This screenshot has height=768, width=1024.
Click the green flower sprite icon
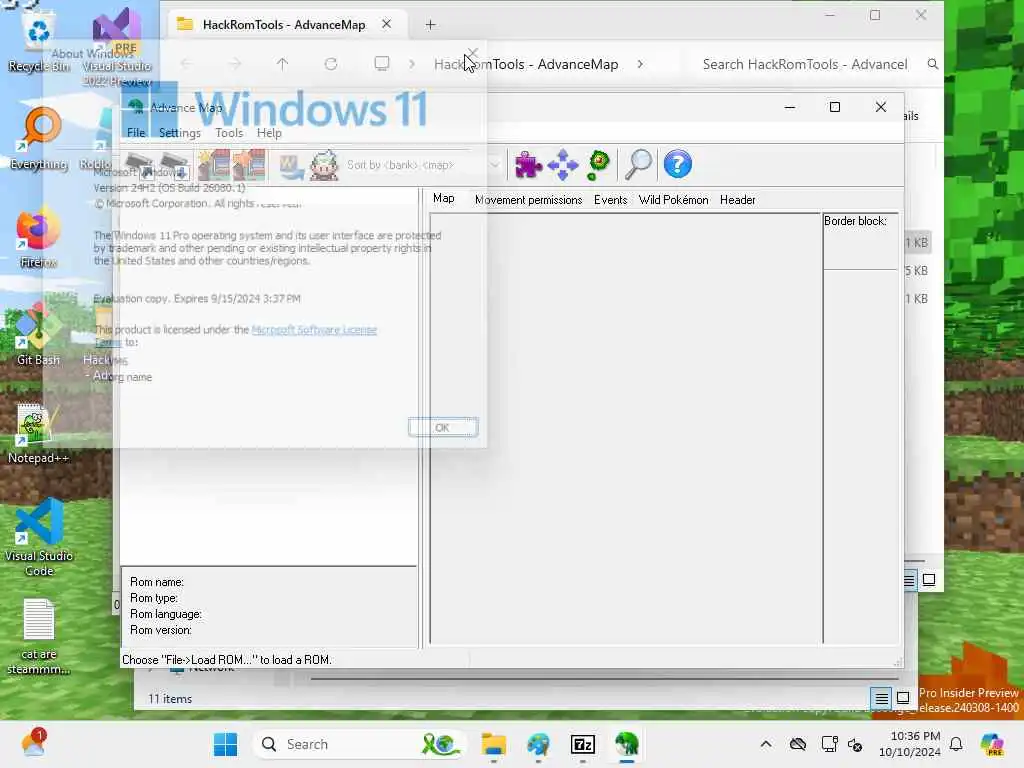tap(598, 165)
